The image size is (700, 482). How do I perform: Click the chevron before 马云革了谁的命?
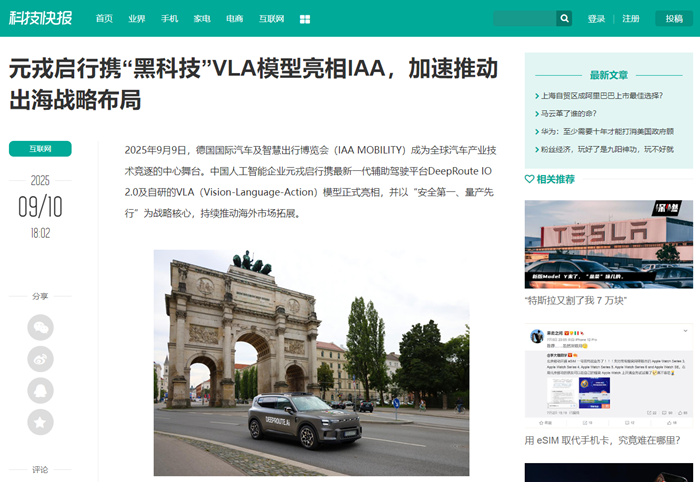pos(537,114)
